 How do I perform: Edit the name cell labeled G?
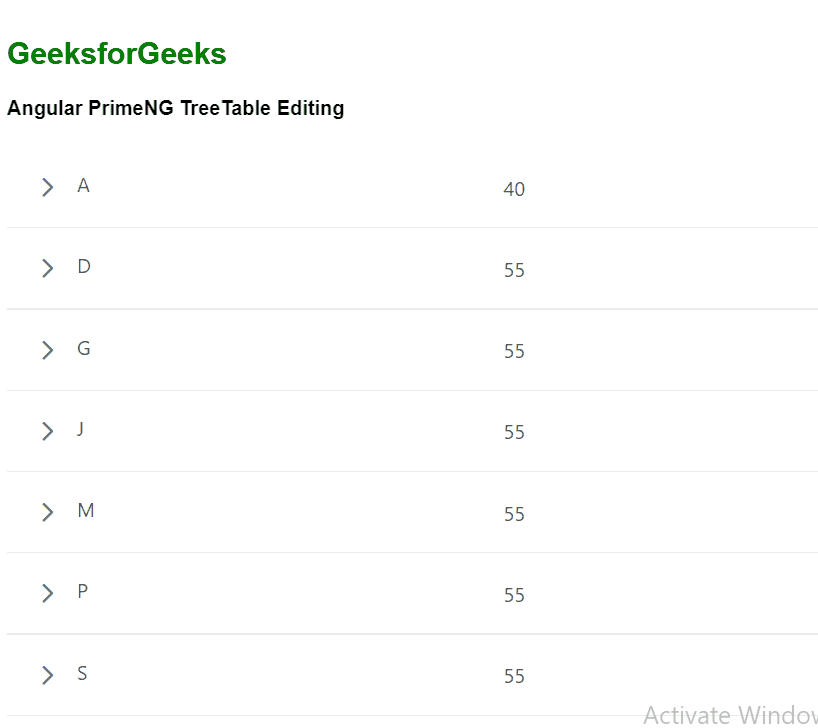click(84, 349)
